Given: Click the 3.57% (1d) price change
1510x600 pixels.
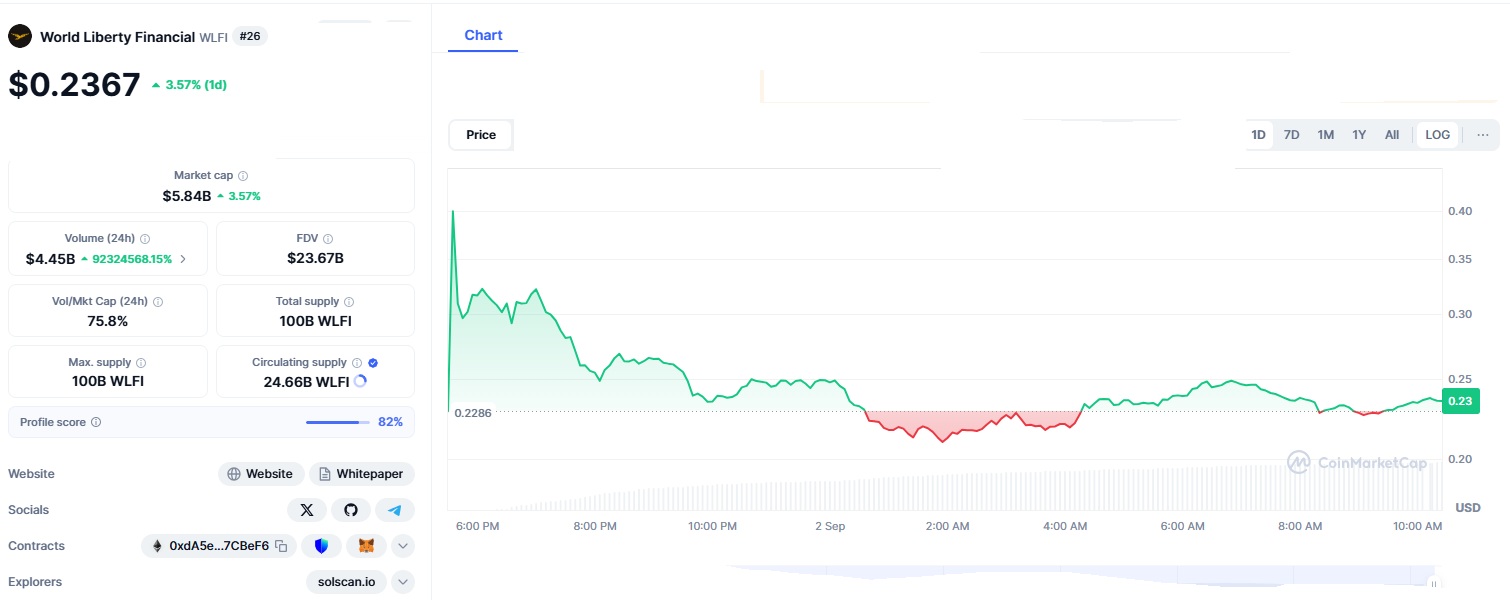Looking at the screenshot, I should click(x=189, y=85).
